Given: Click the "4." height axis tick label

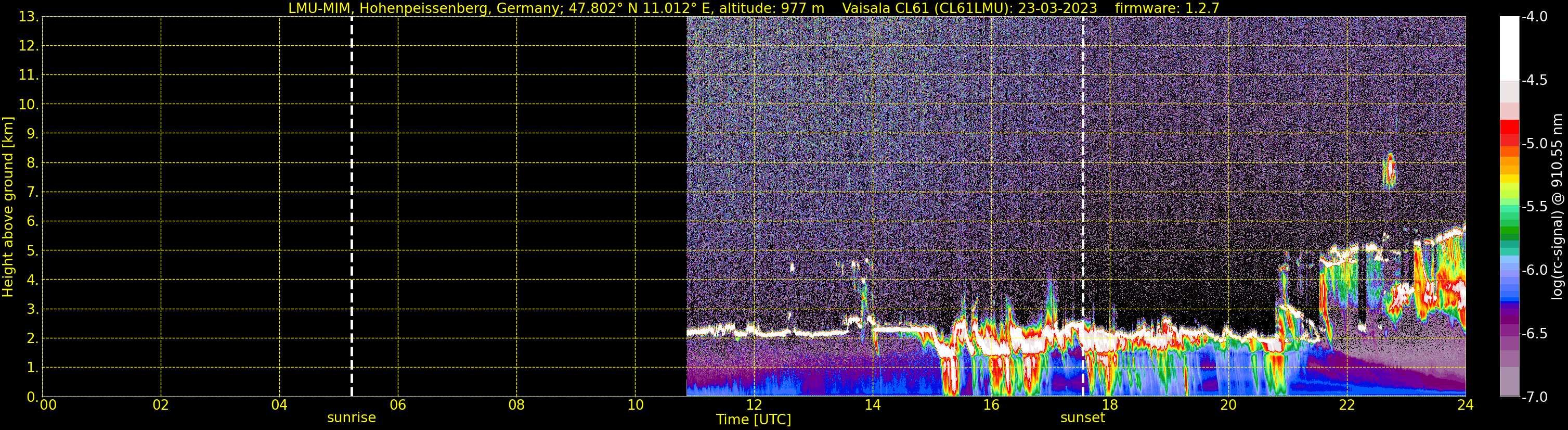Looking at the screenshot, I should 32,280.
